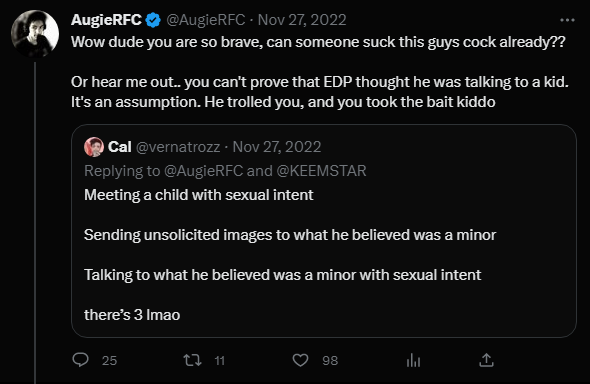Open the quoted tweet's Nov 27, 2022 date

coord(277,147)
